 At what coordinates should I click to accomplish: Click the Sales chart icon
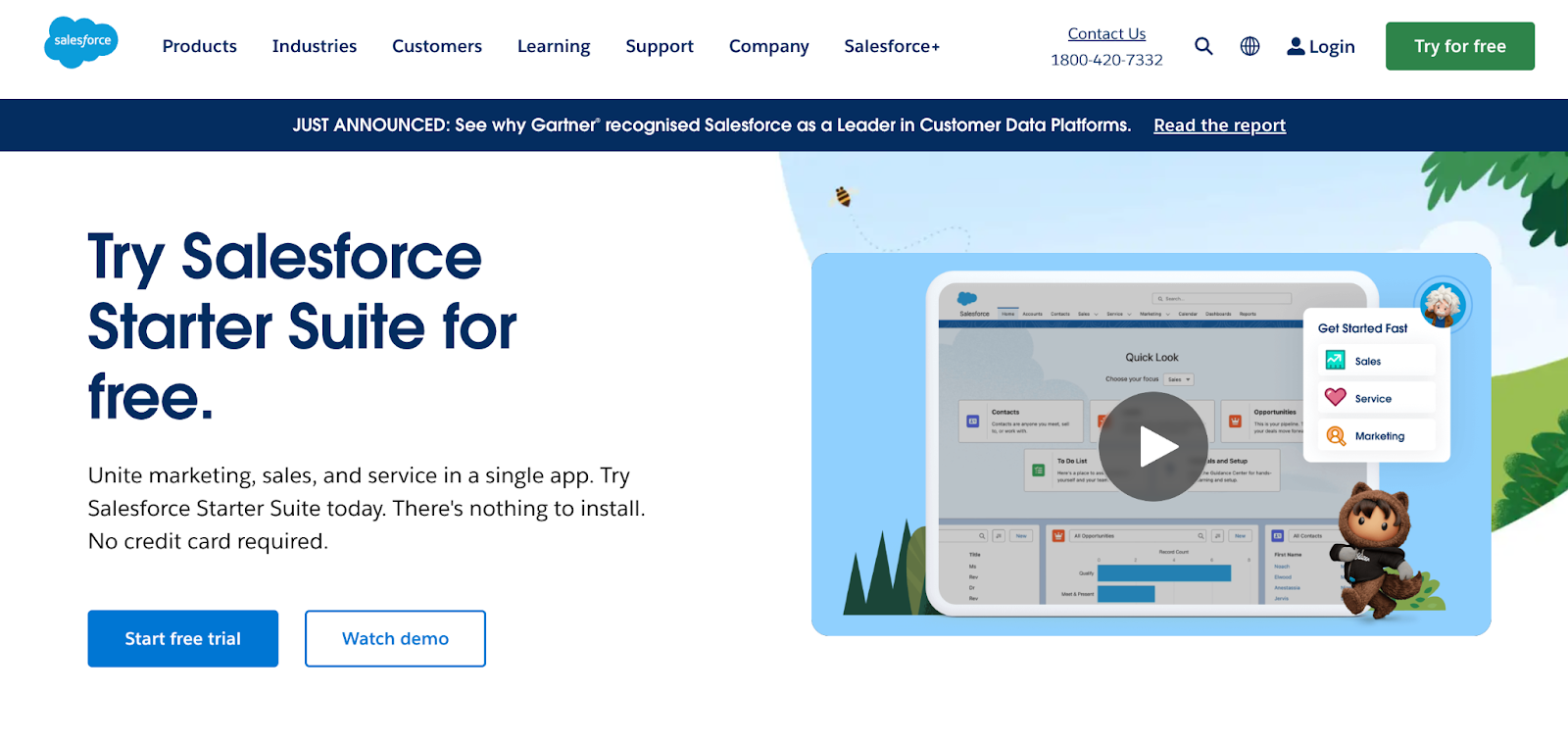coord(1335,361)
